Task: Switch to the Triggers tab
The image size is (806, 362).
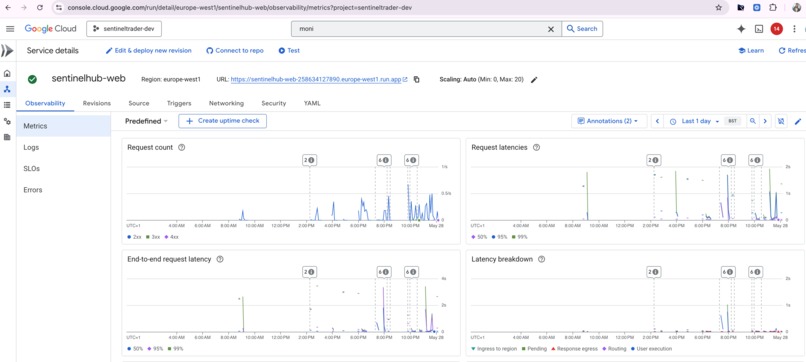Action: (179, 103)
